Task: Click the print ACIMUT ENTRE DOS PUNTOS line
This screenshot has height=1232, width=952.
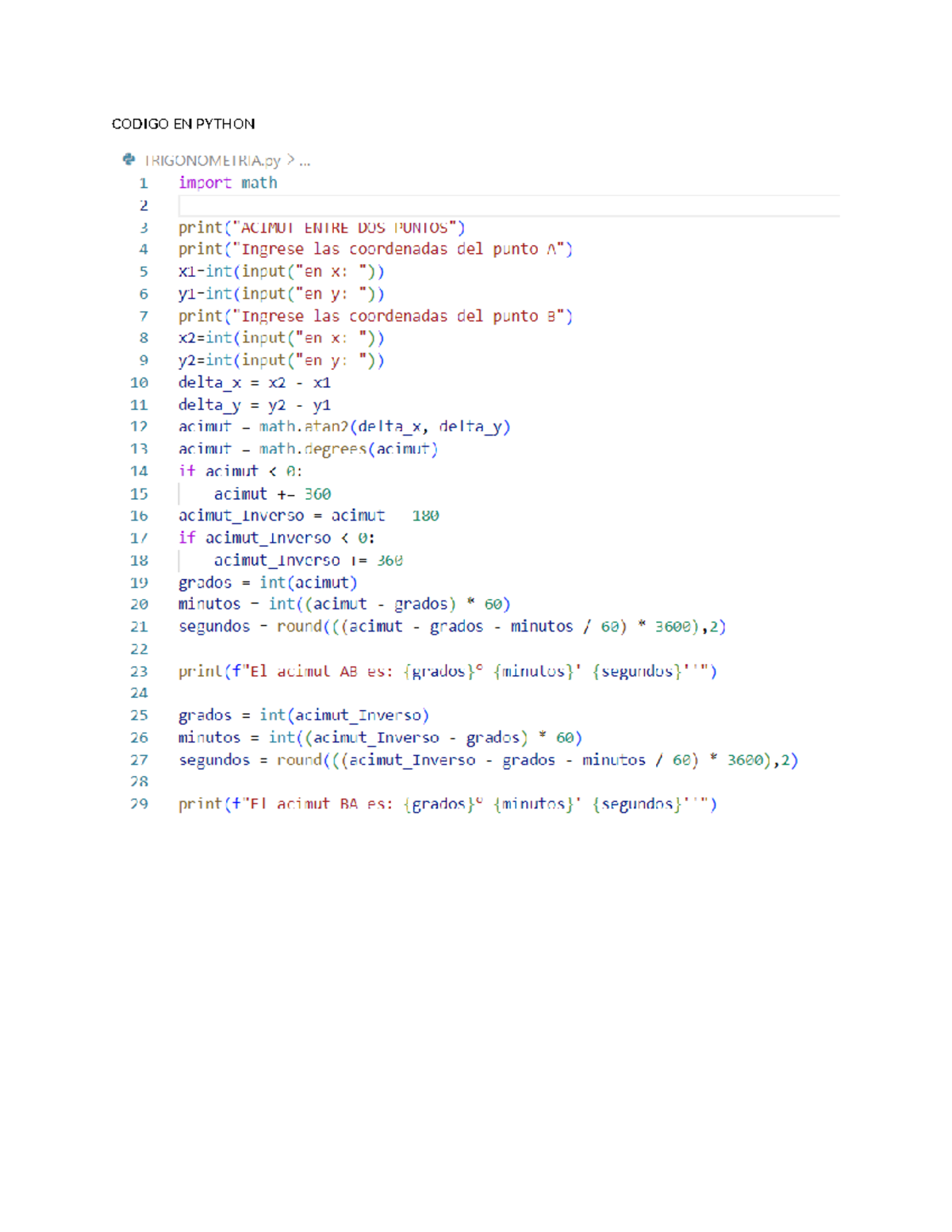Action: click(321, 228)
